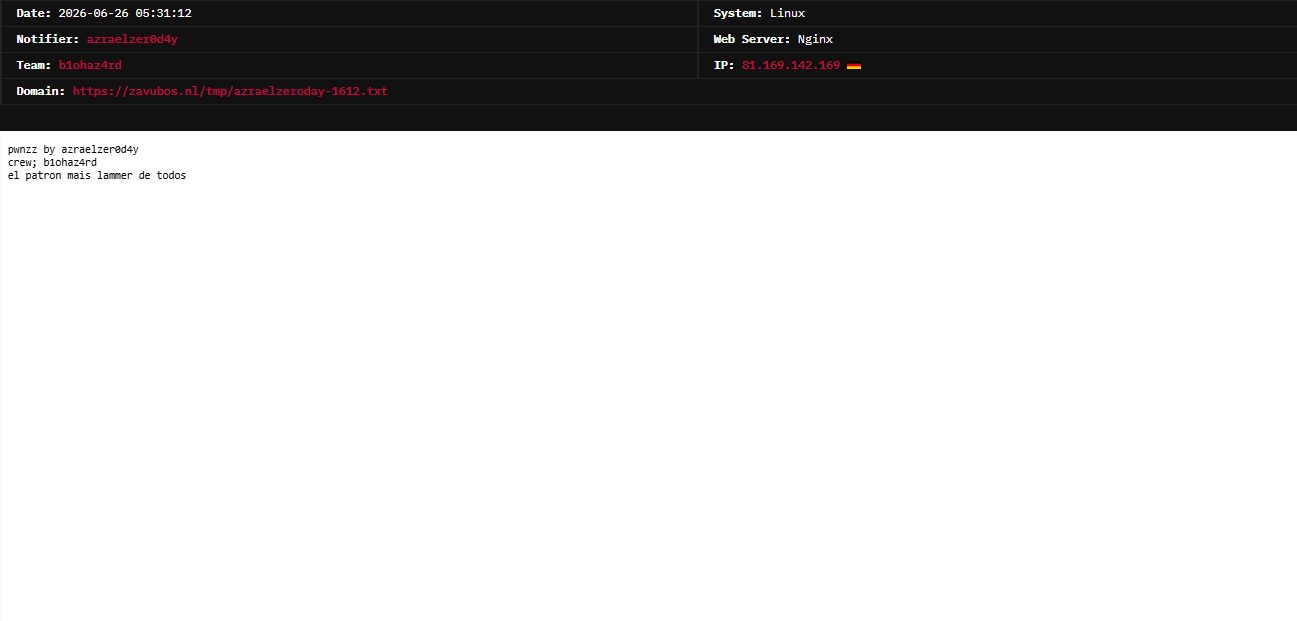Click the 'System:' label
The width and height of the screenshot is (1297, 621).
click(x=738, y=13)
